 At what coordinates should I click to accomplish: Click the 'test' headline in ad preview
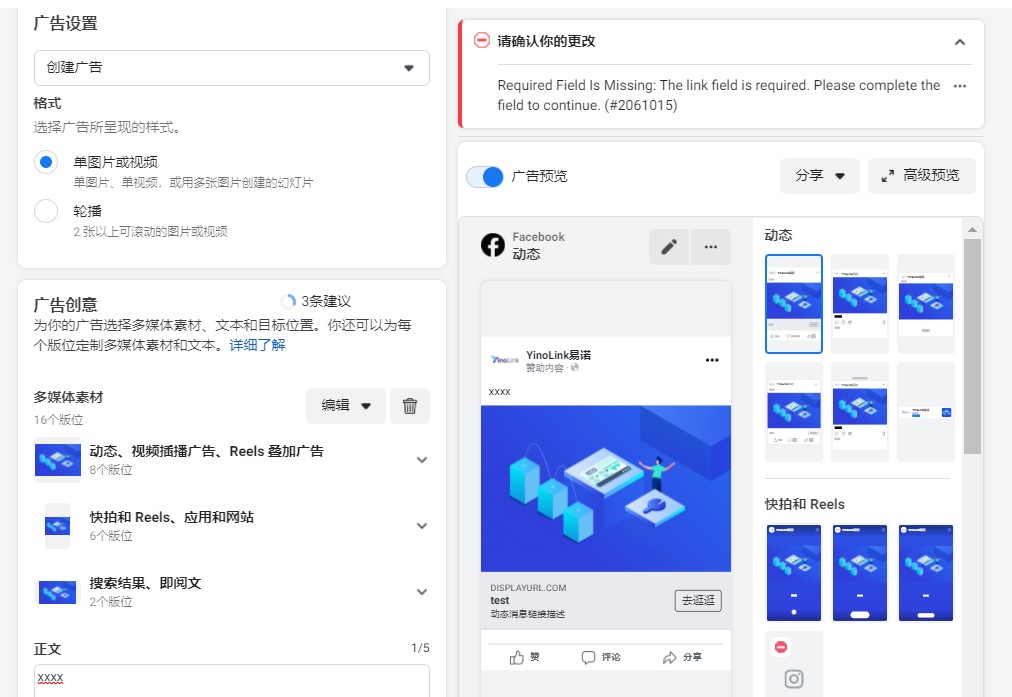[500, 600]
